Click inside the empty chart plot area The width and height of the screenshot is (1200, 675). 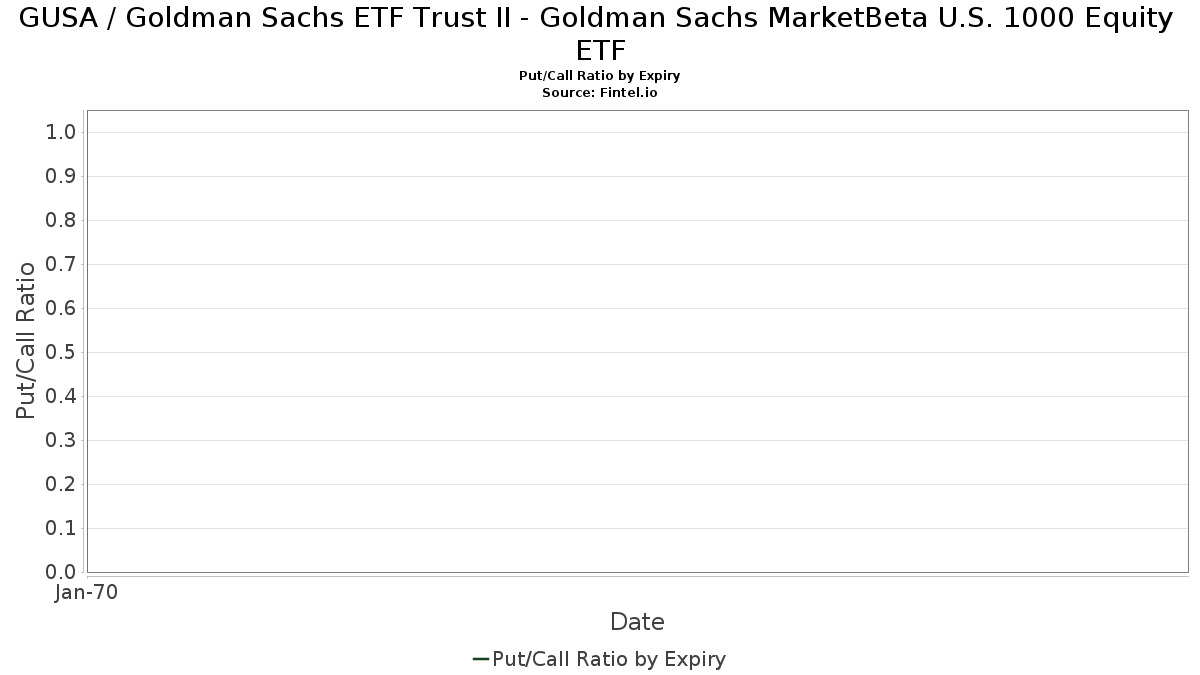(x=637, y=341)
